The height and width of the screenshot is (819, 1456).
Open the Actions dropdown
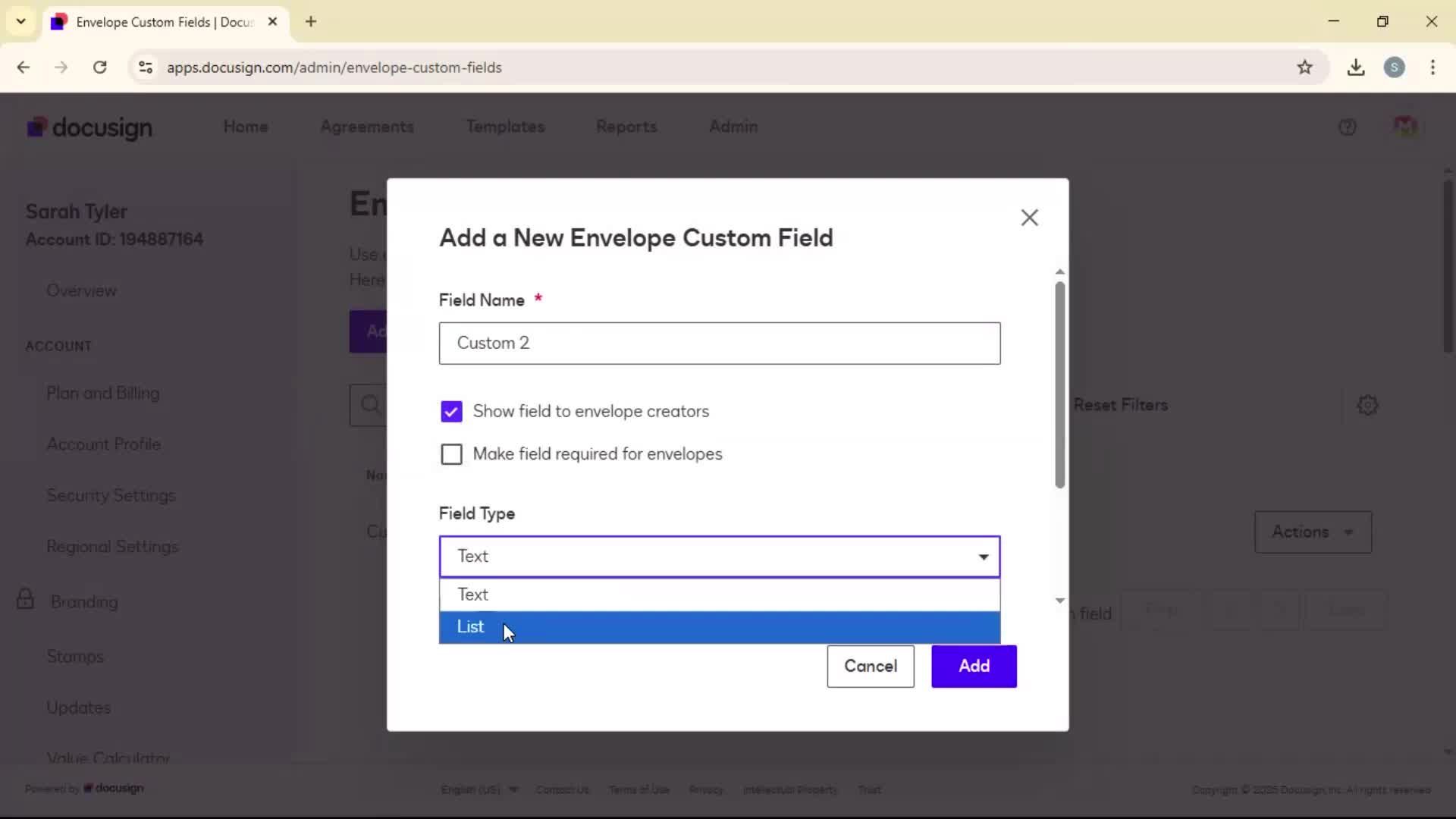tap(1313, 532)
